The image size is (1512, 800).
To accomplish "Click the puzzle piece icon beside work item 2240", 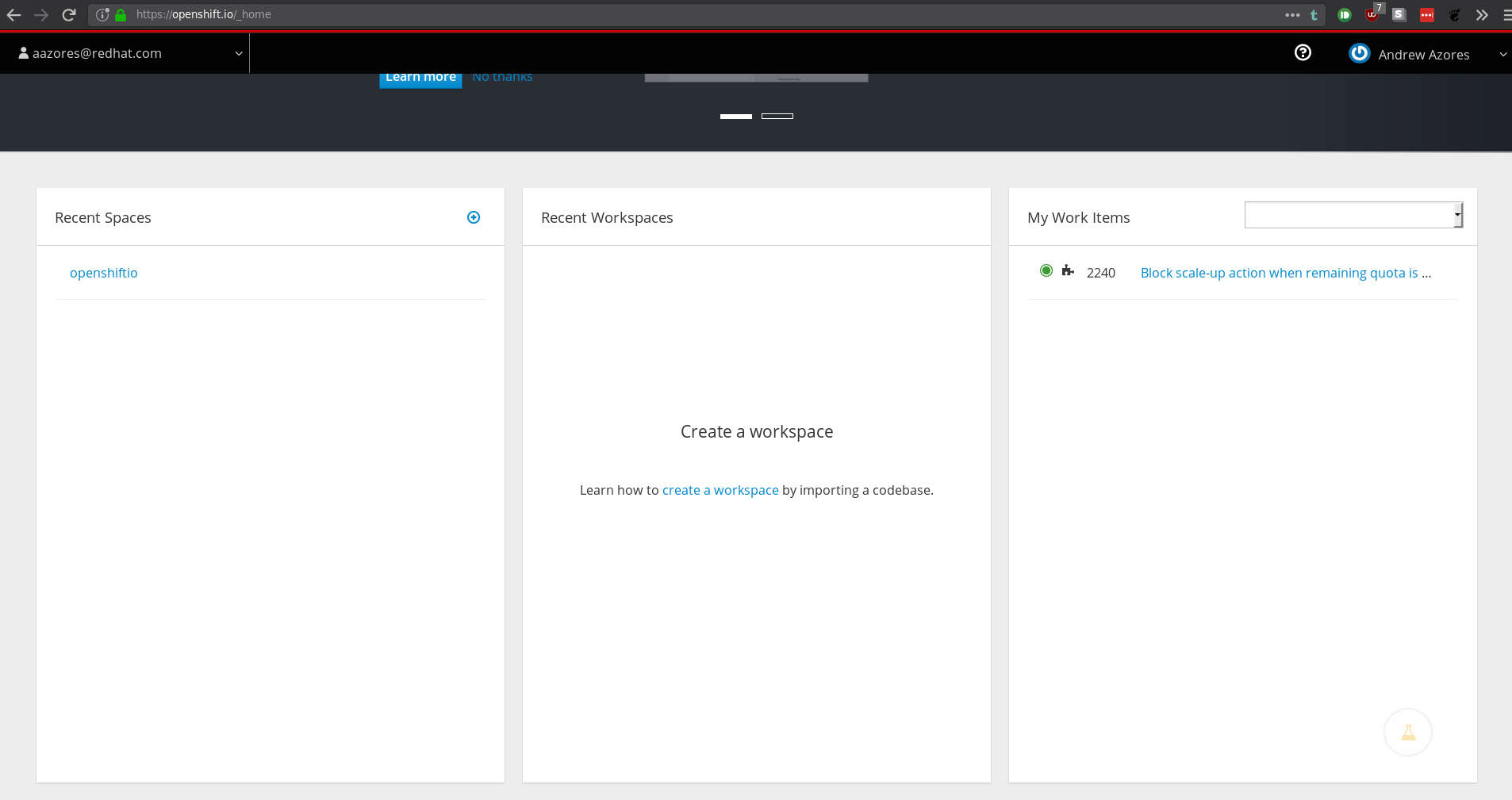I will click(x=1069, y=271).
